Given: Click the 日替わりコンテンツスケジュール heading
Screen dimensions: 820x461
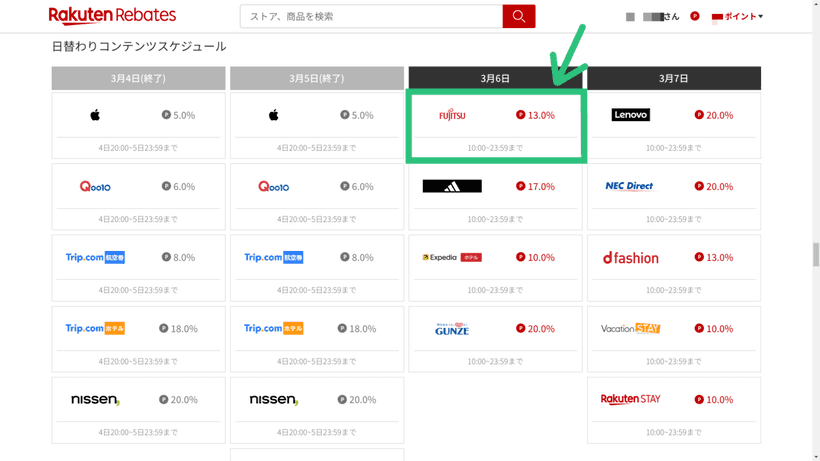Looking at the screenshot, I should (x=139, y=47).
